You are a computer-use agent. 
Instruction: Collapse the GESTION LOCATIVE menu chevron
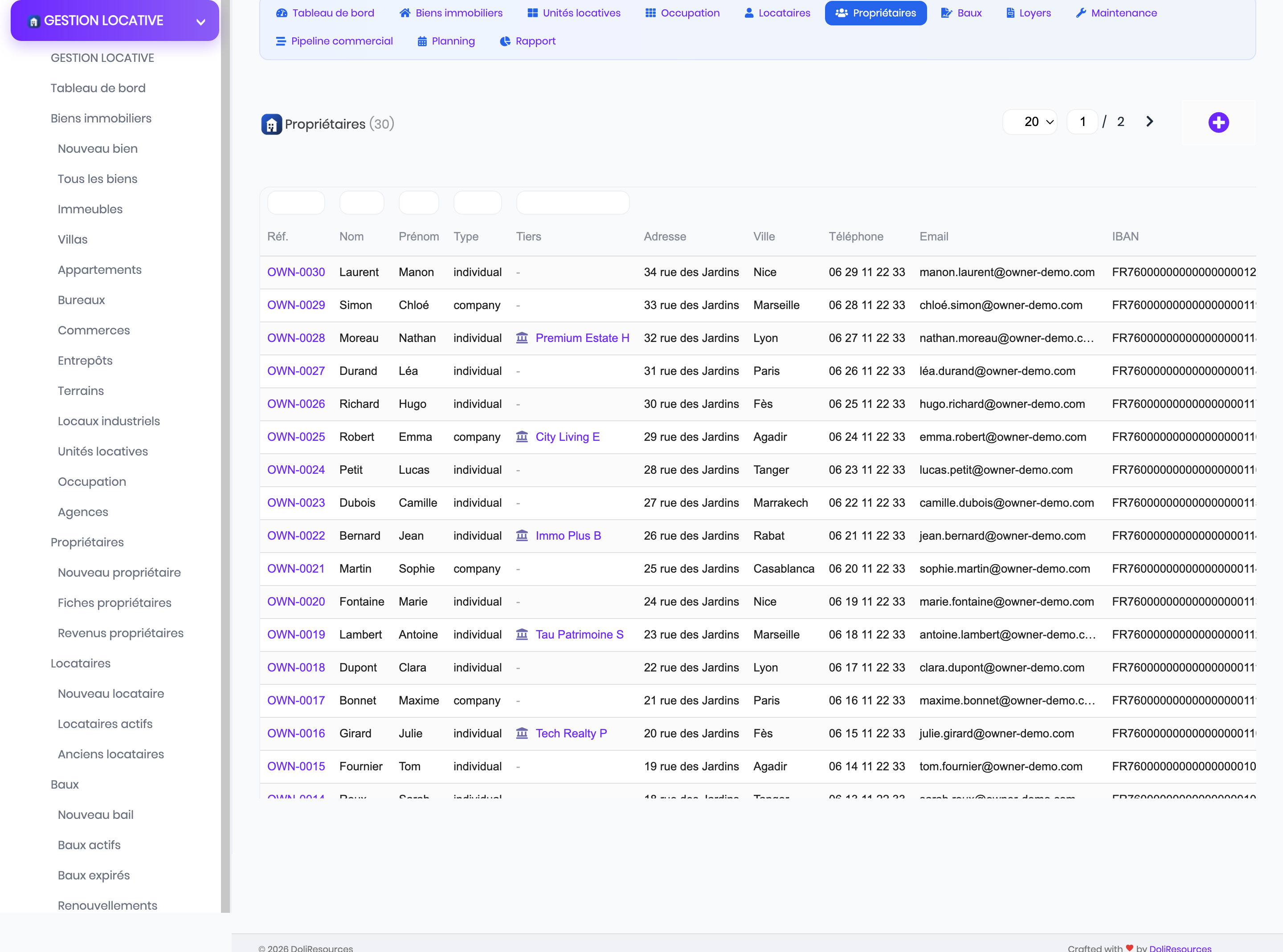coord(200,22)
